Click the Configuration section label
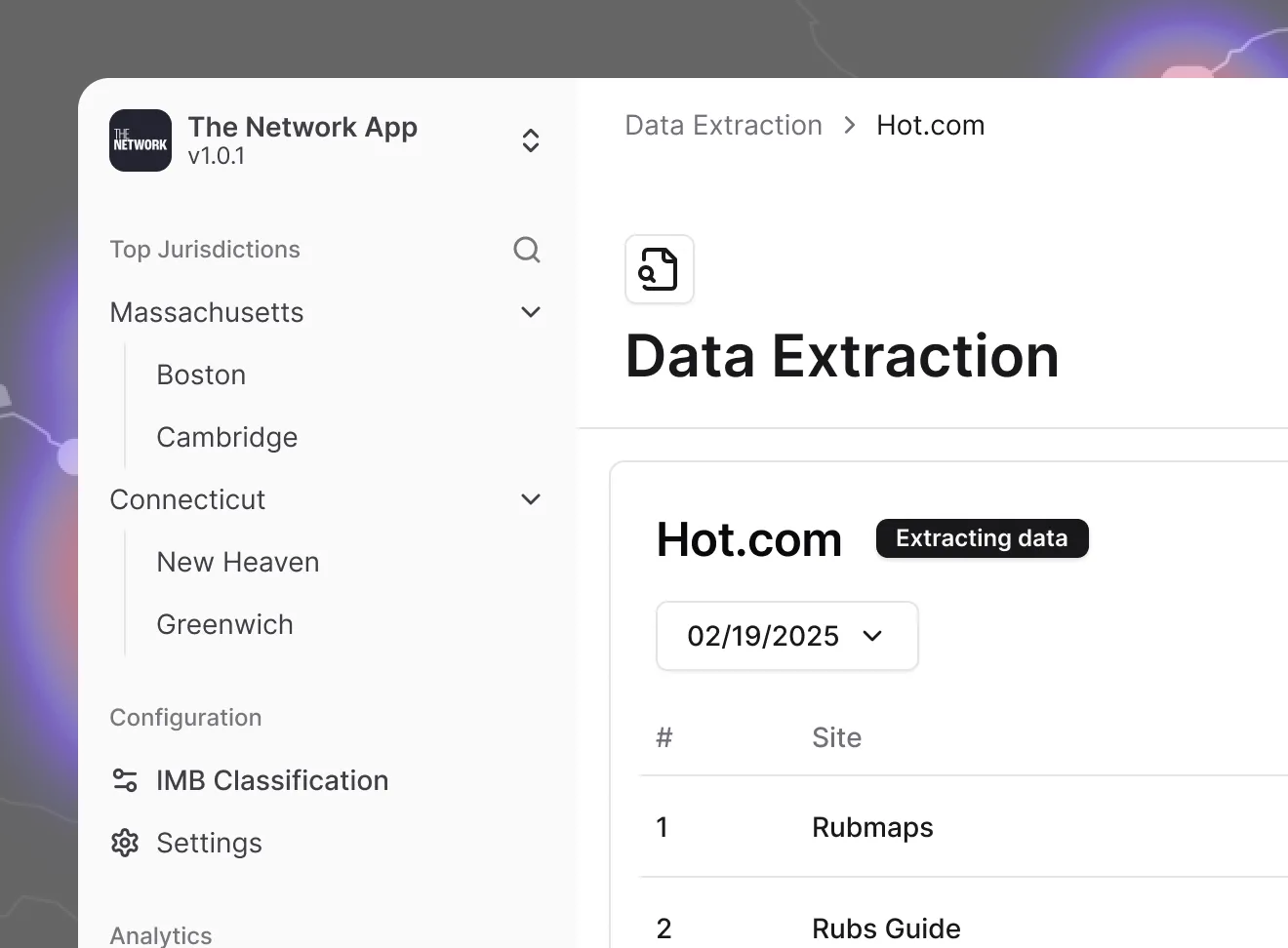1288x948 pixels. click(185, 718)
